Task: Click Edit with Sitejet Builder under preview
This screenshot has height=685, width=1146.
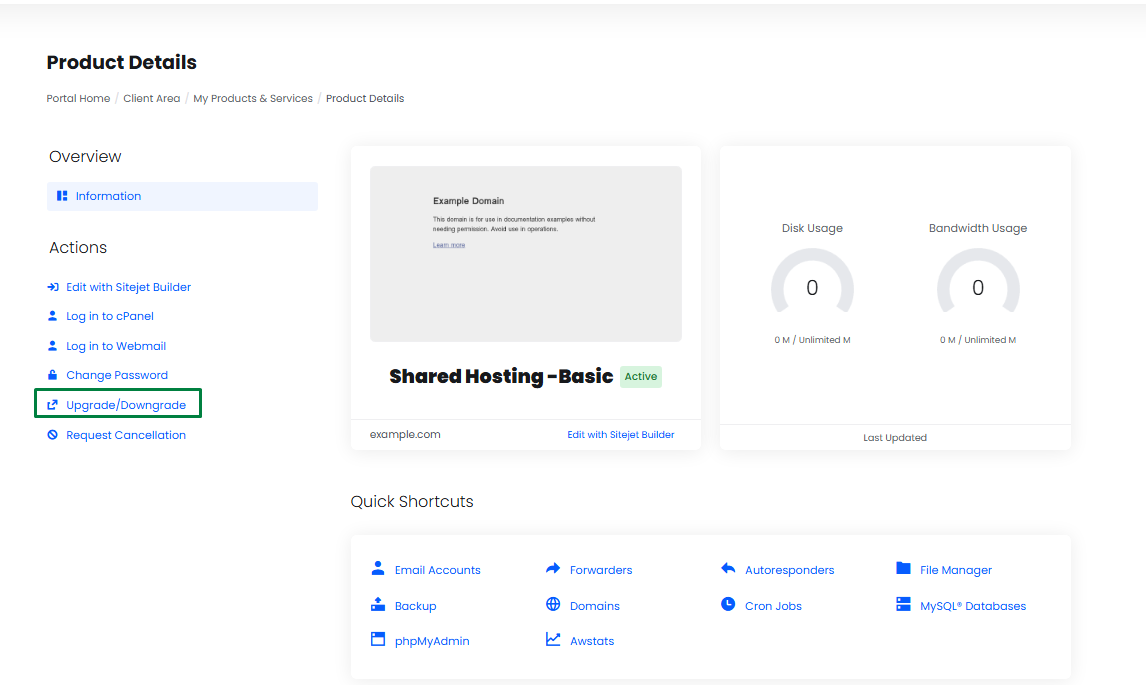Action: [620, 435]
